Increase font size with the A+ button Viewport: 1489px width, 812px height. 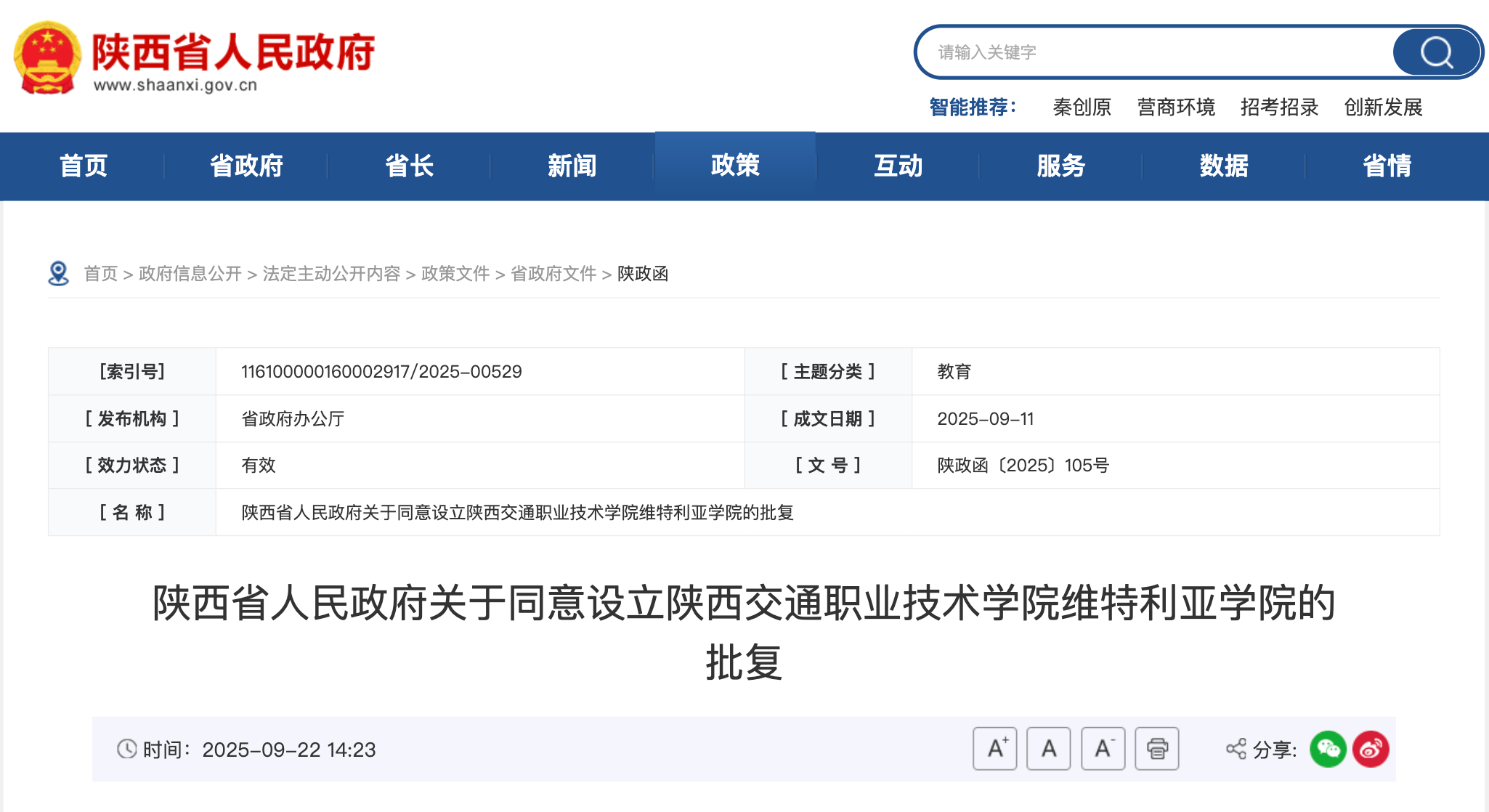[x=994, y=749]
